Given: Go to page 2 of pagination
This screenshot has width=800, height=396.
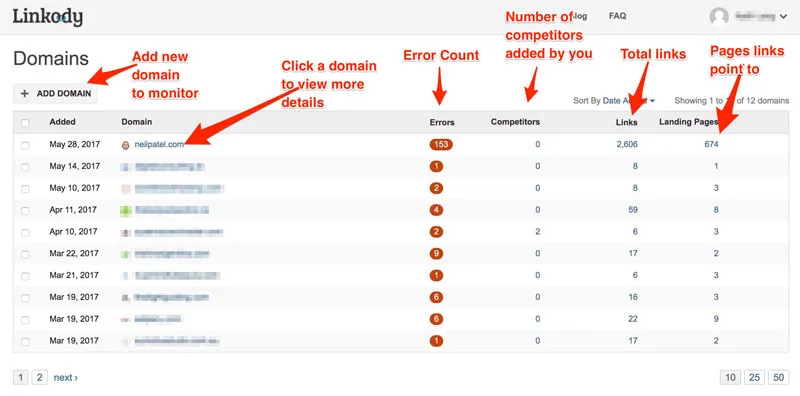Looking at the screenshot, I should (39, 378).
